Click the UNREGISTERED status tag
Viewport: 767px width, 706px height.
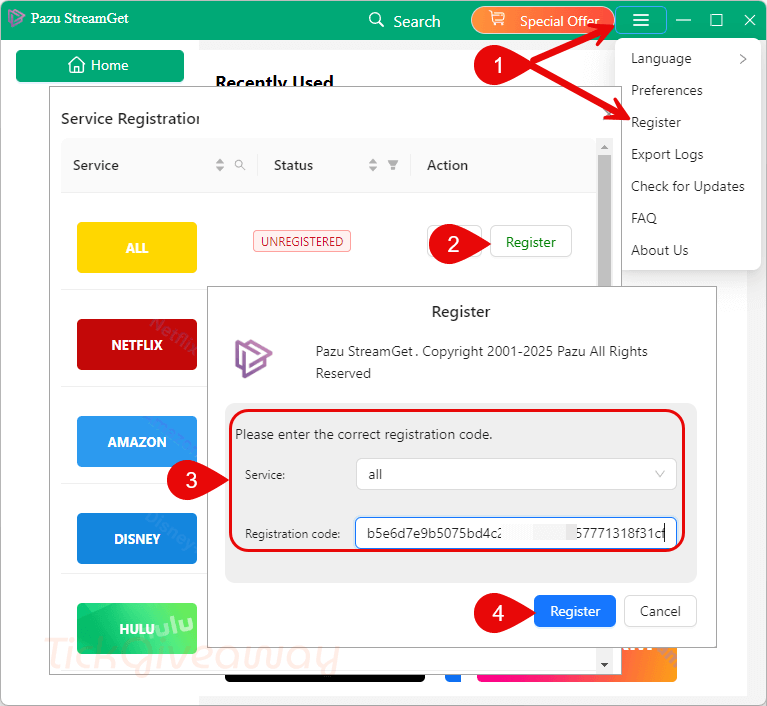[x=302, y=241]
